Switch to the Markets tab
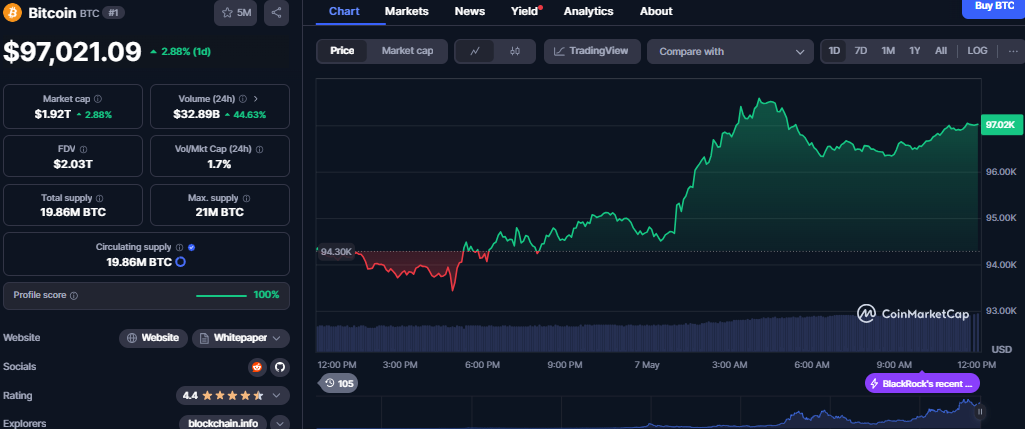The height and width of the screenshot is (429, 1025). [x=406, y=11]
